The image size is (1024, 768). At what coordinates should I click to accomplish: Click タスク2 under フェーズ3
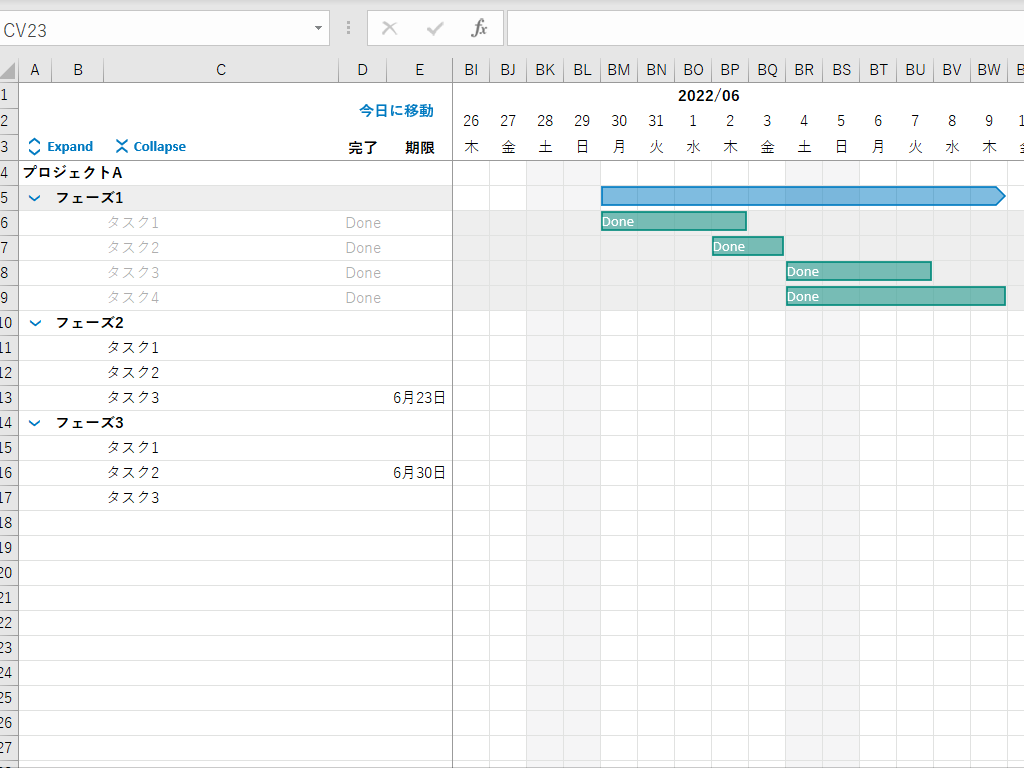coord(133,473)
